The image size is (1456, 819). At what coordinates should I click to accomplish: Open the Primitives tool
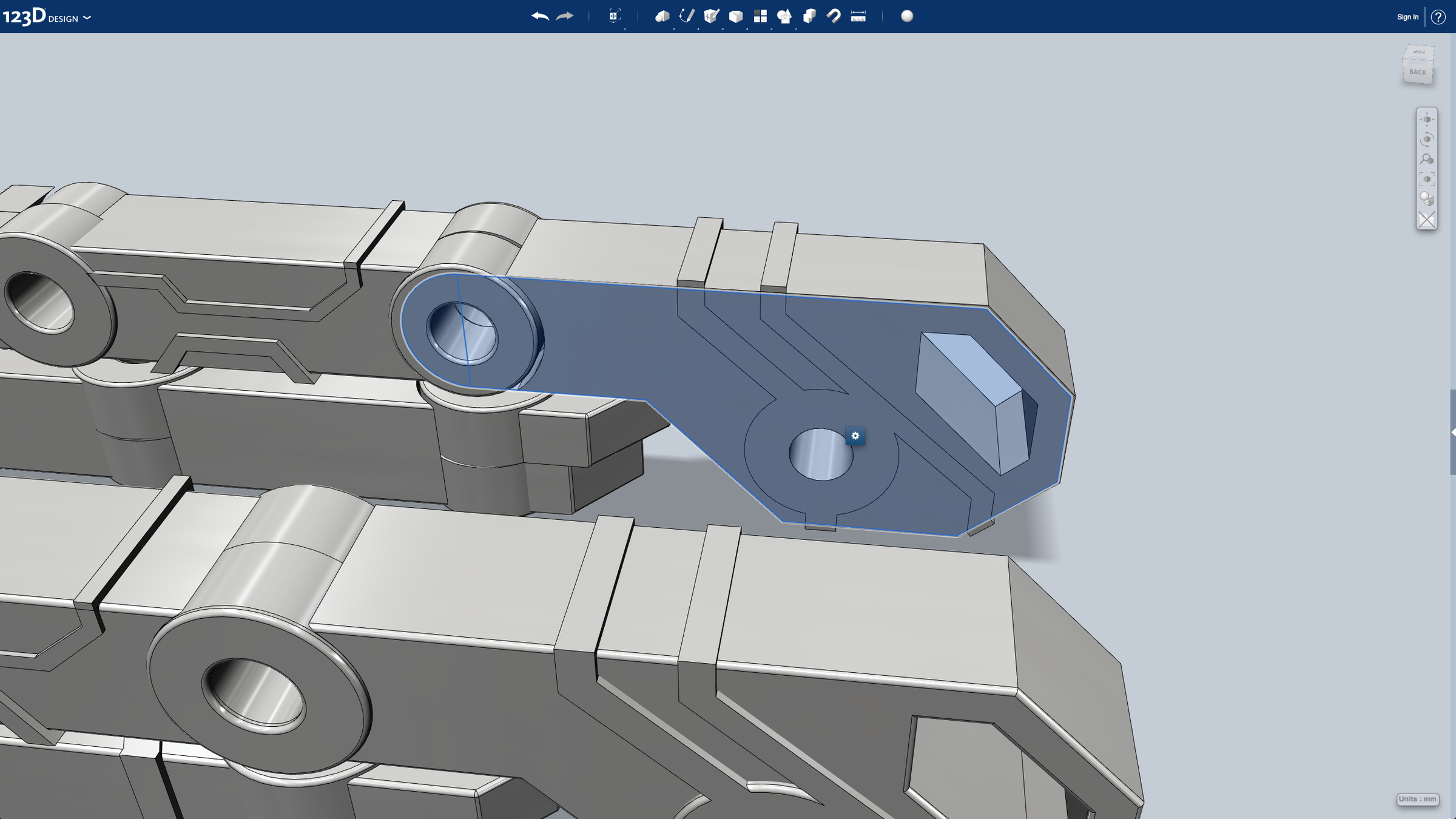click(662, 16)
